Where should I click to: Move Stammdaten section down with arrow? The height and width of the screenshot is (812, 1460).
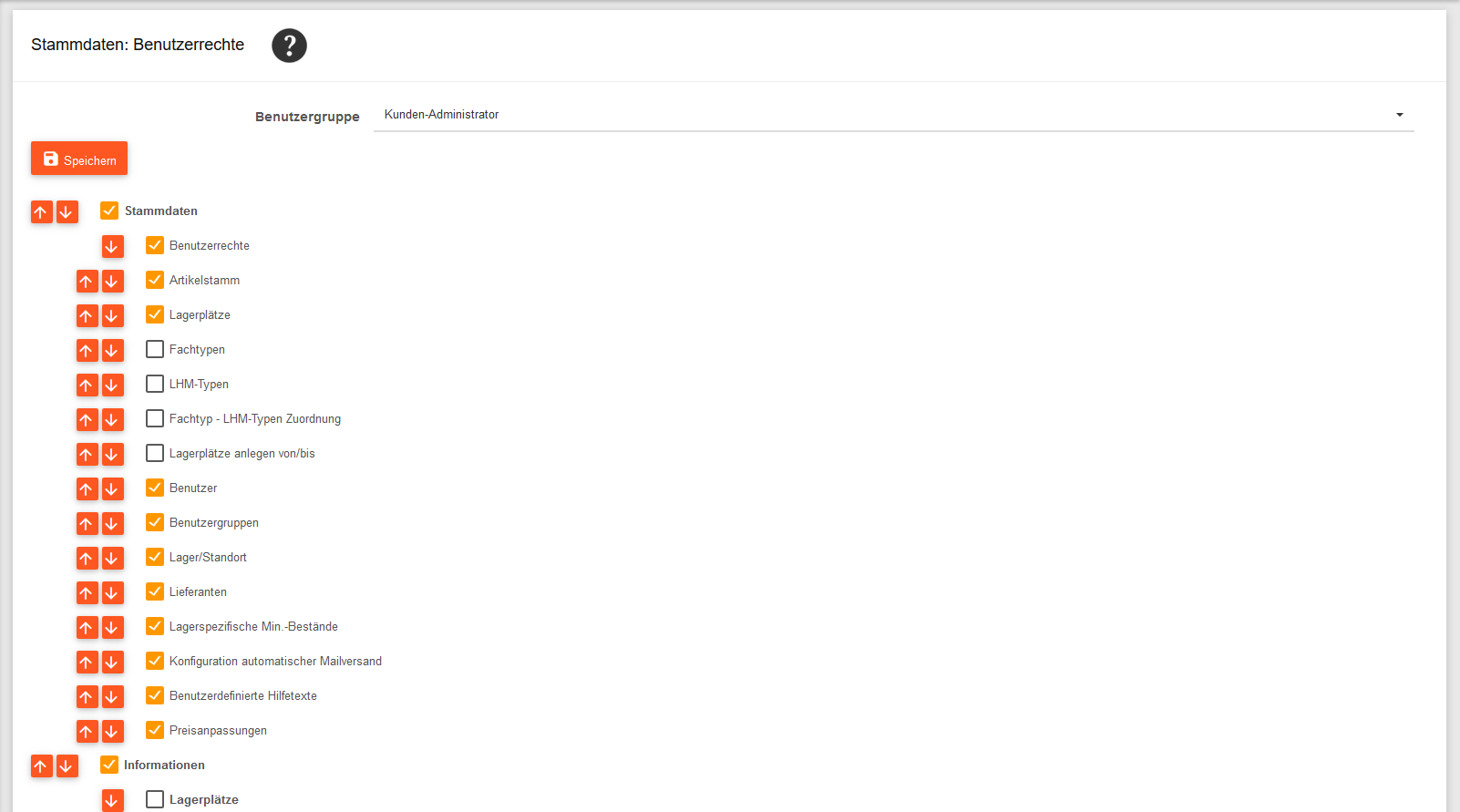(x=67, y=212)
